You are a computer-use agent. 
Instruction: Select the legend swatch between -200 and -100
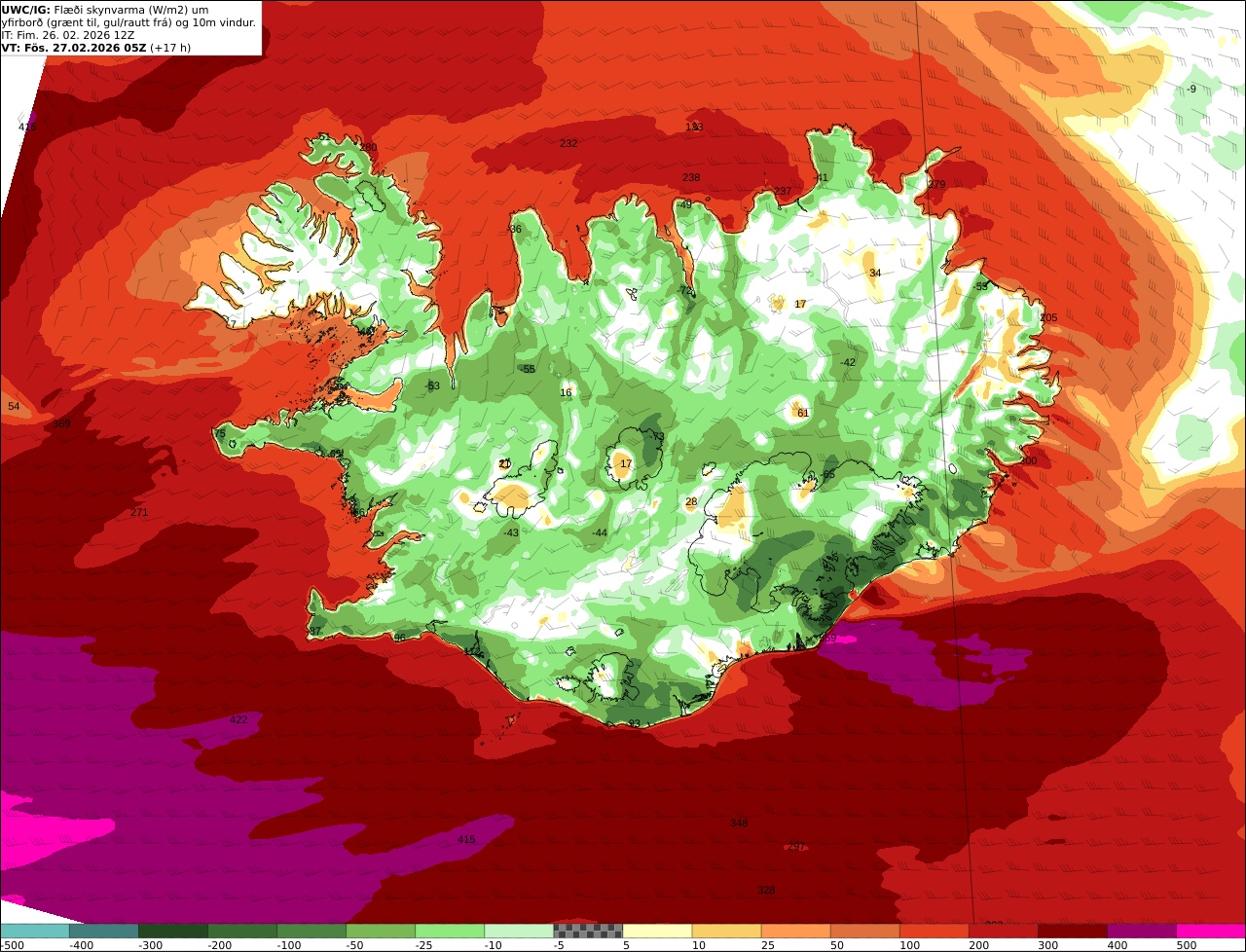point(241,931)
